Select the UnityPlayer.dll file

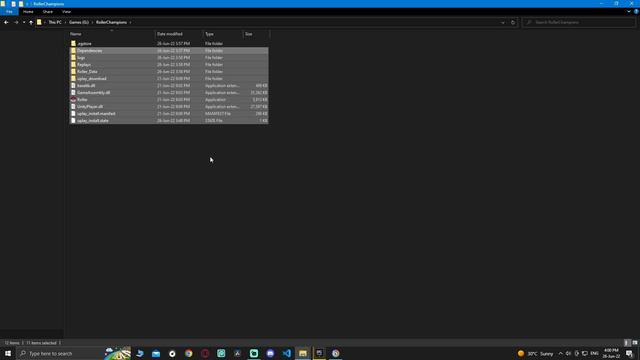pyautogui.click(x=169, y=106)
